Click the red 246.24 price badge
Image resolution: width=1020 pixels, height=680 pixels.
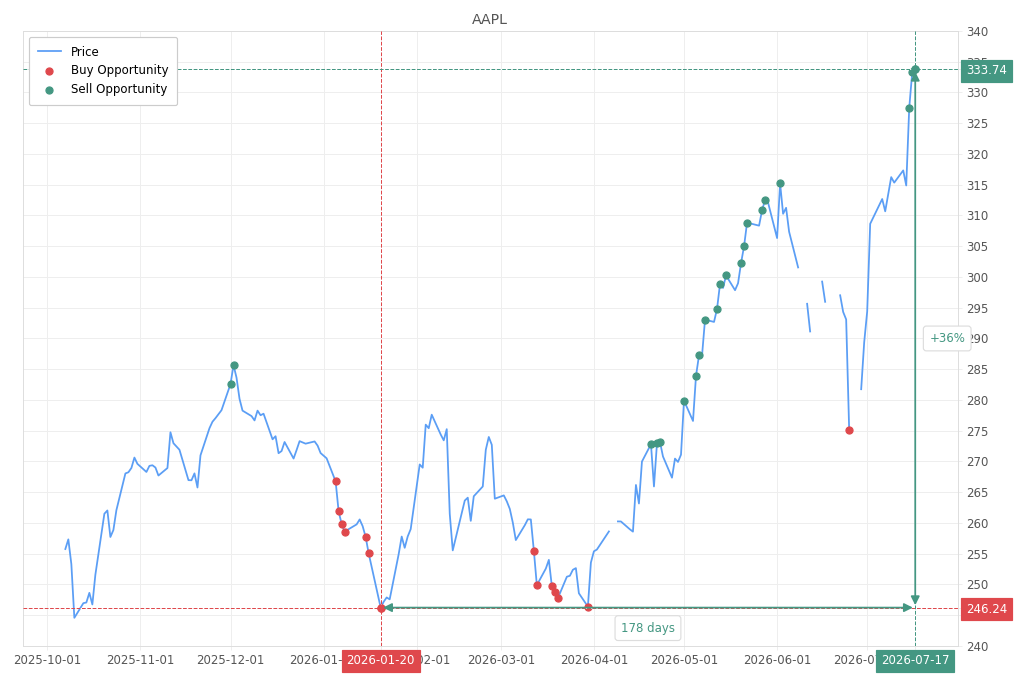(x=986, y=608)
